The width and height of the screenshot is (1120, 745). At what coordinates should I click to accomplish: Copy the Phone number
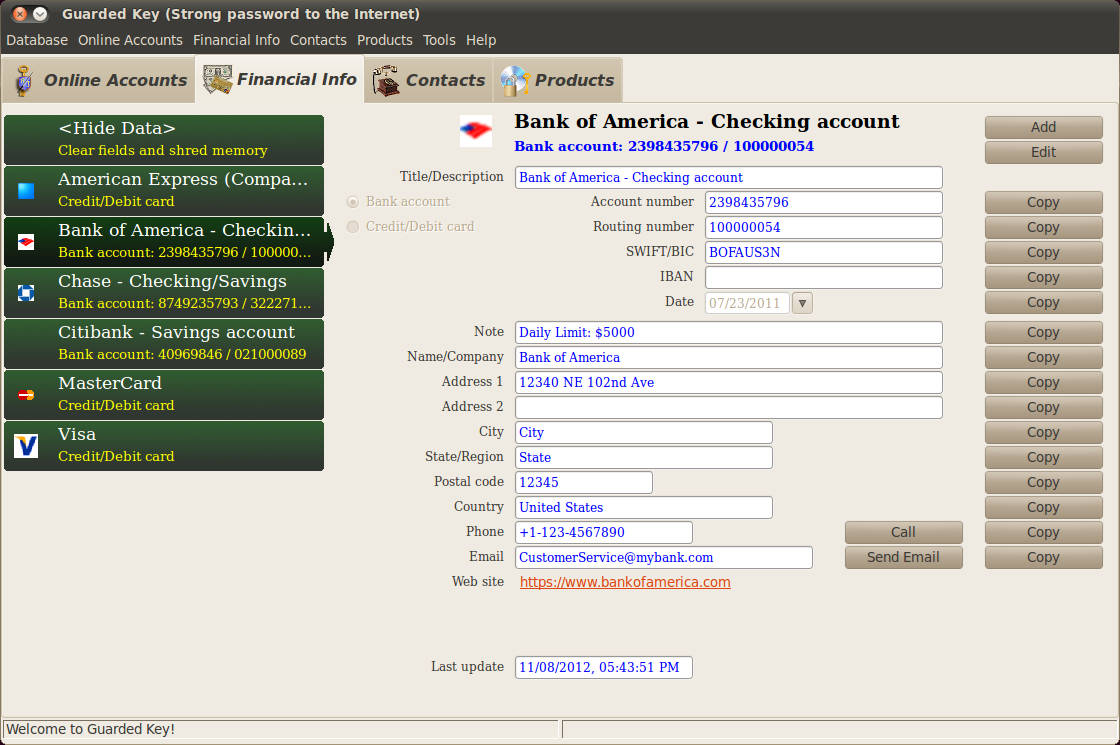pyautogui.click(x=1043, y=532)
